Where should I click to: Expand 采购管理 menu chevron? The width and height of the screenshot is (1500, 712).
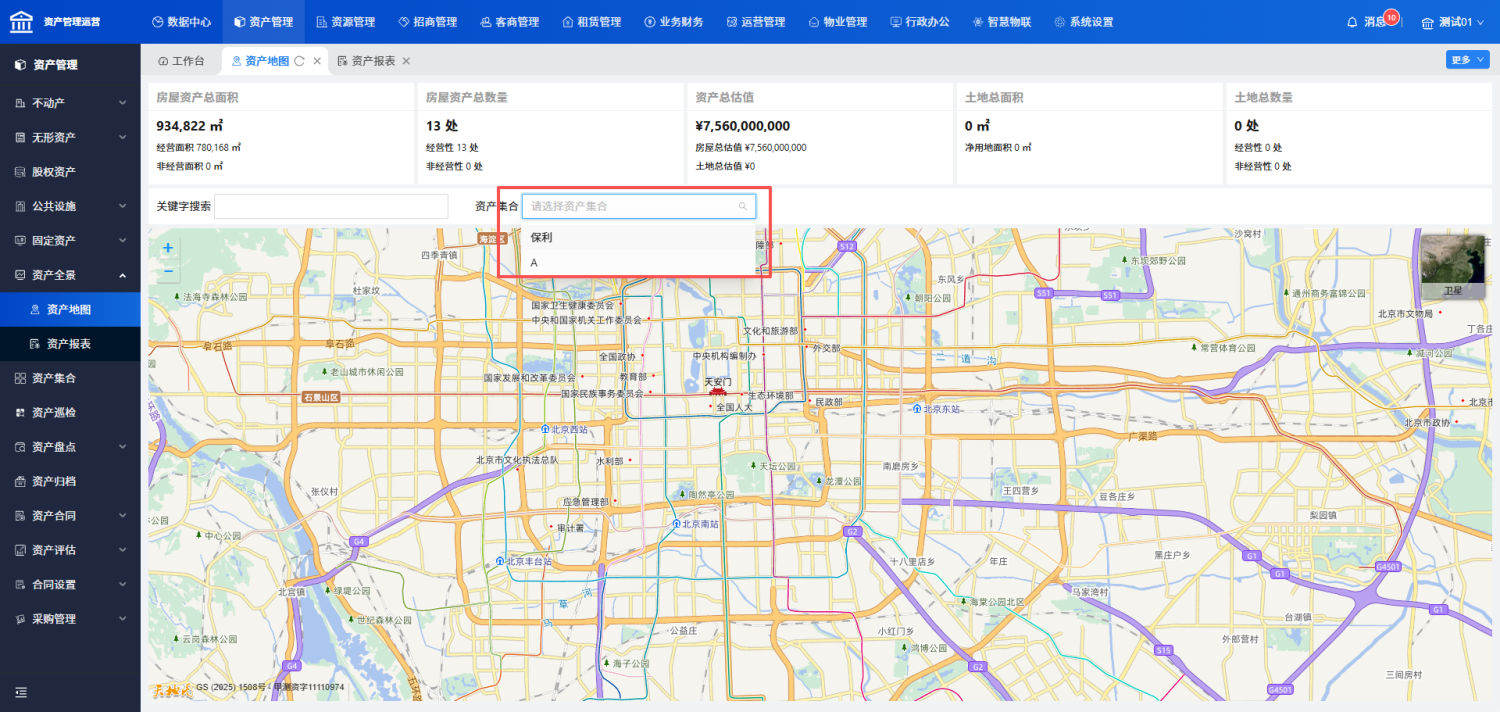122,619
